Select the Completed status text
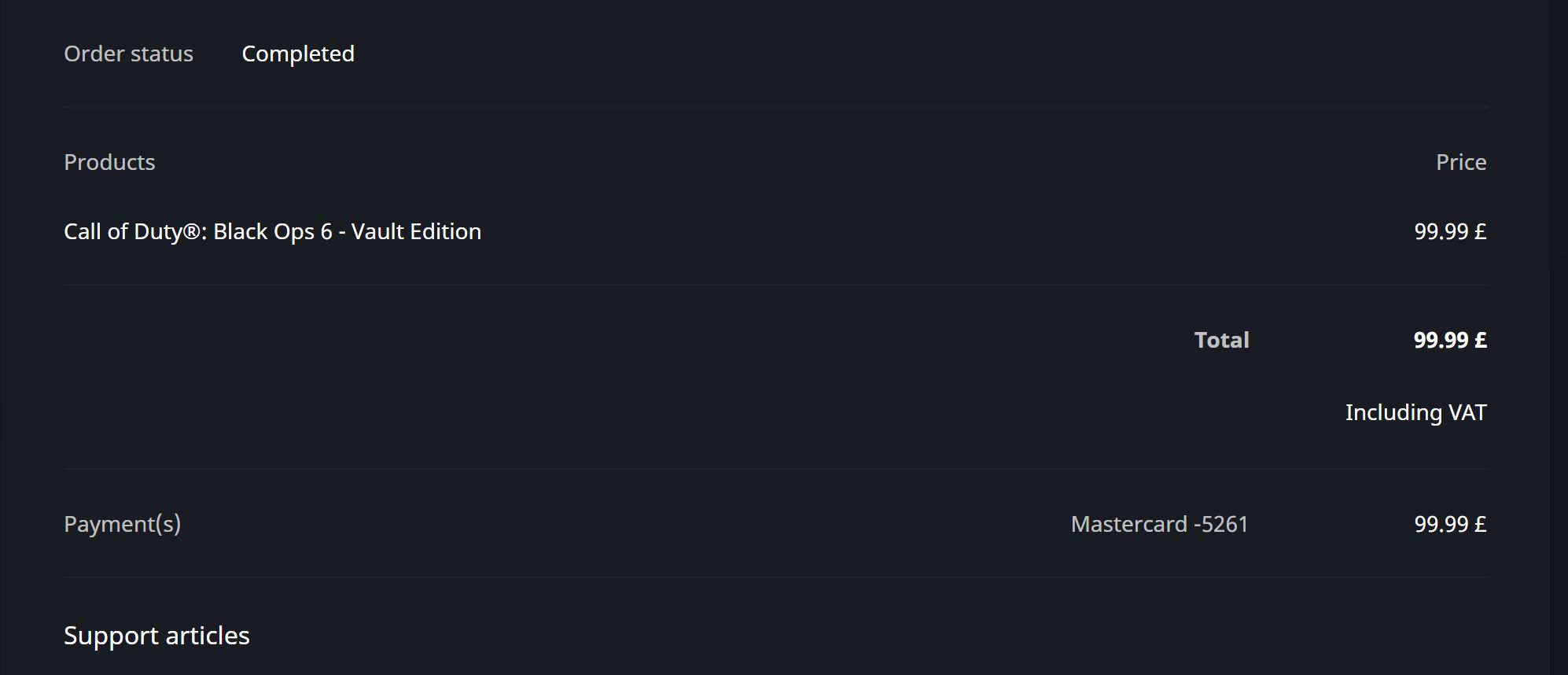 [298, 53]
